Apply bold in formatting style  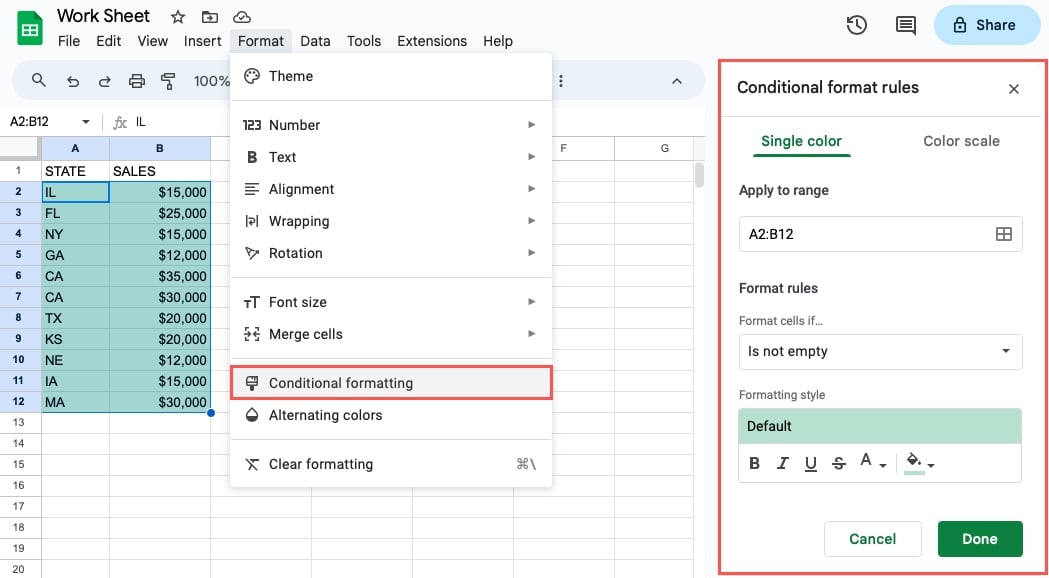pyautogui.click(x=755, y=463)
